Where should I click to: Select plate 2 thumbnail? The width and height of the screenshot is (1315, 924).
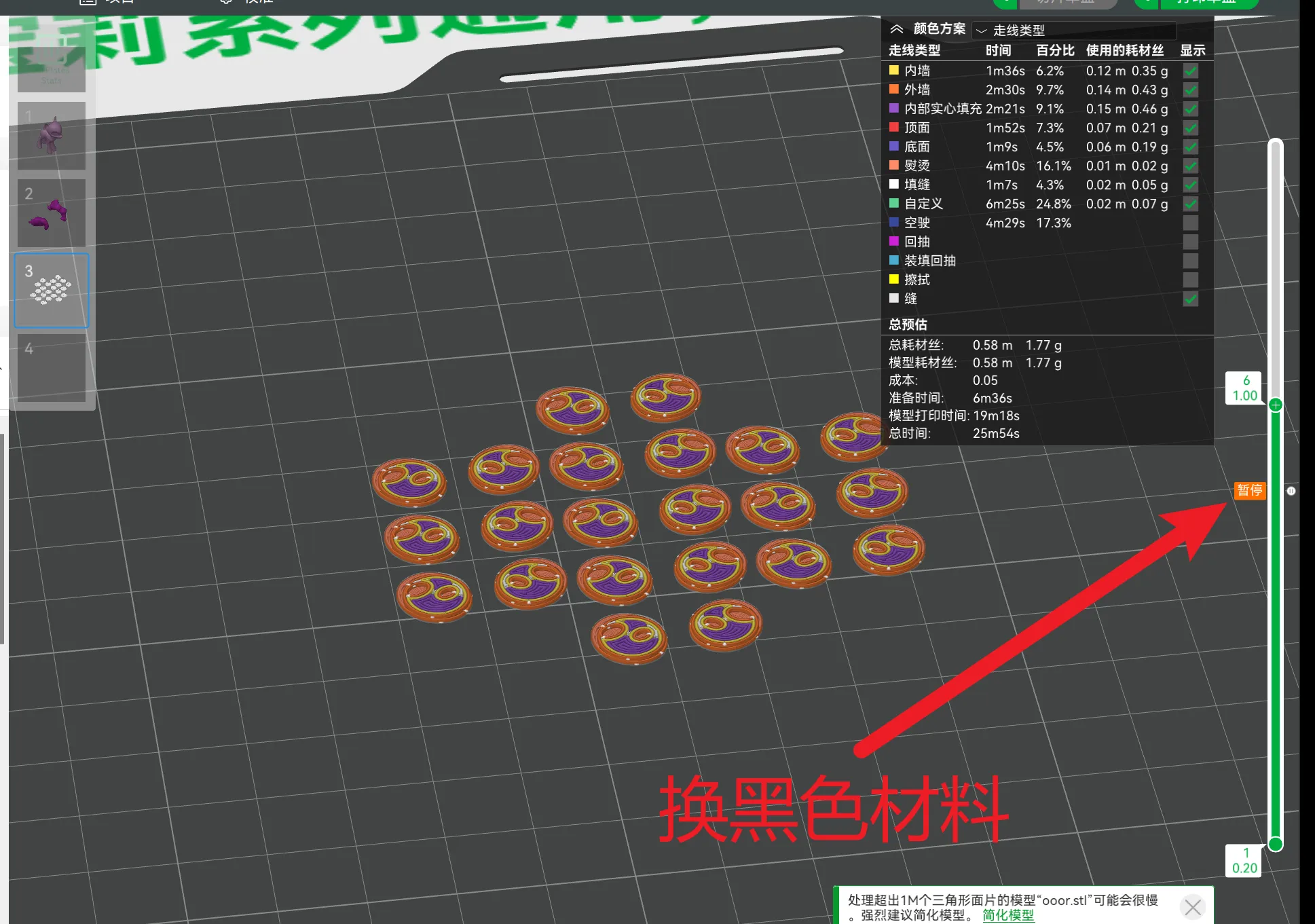pos(52,213)
